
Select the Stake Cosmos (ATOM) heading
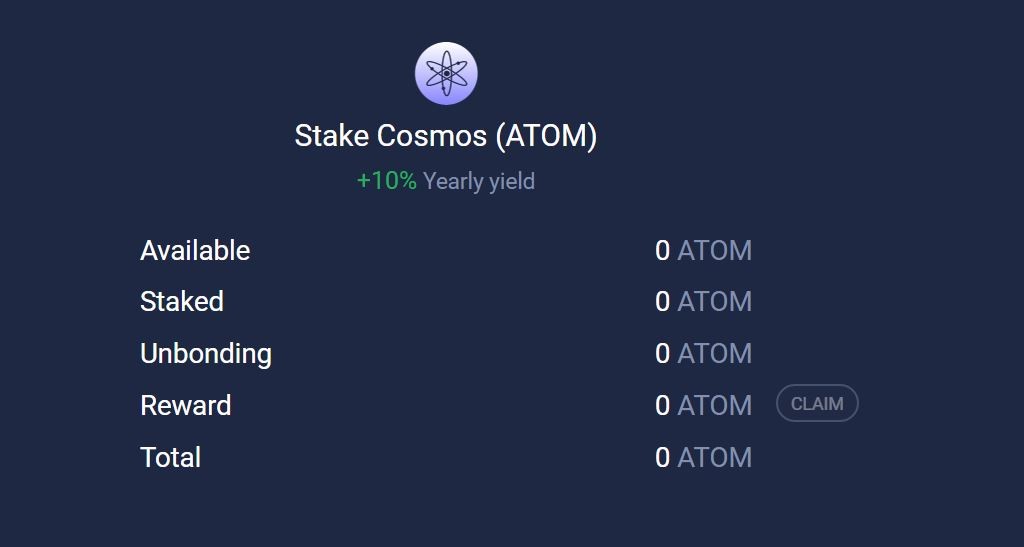[x=446, y=136]
